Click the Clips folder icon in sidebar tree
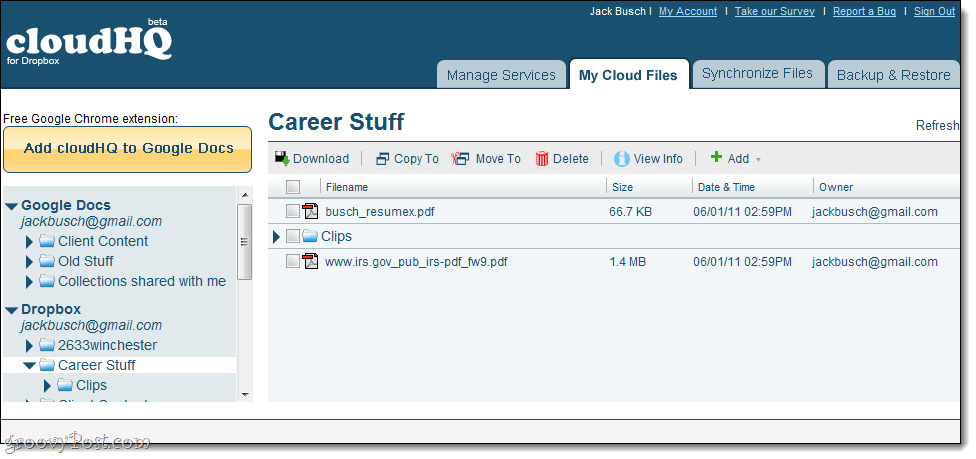Image resolution: width=976 pixels, height=459 pixels. tap(65, 385)
